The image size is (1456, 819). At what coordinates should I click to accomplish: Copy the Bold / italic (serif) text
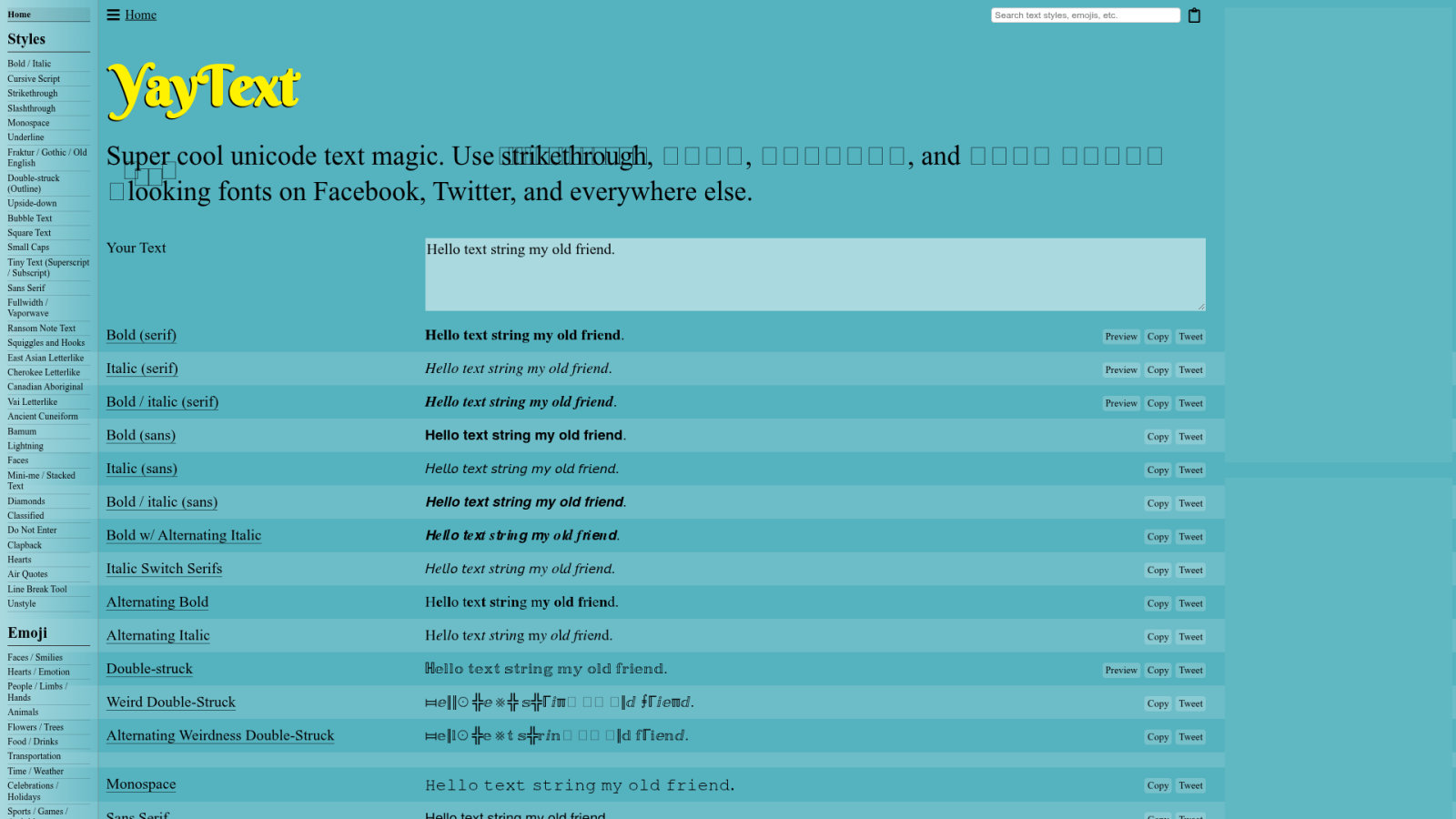(1158, 404)
